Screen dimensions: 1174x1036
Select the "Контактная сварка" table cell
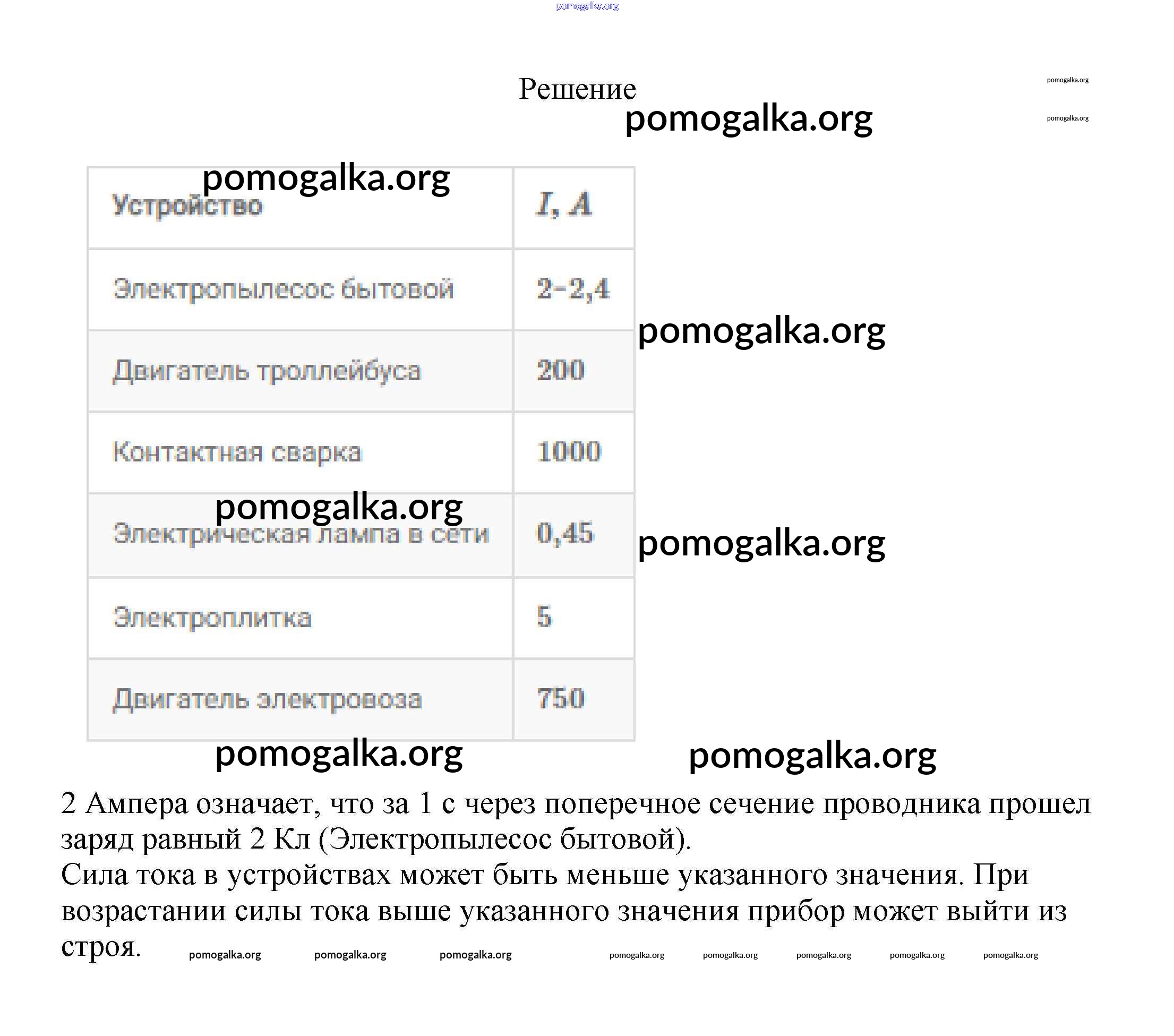point(237,452)
